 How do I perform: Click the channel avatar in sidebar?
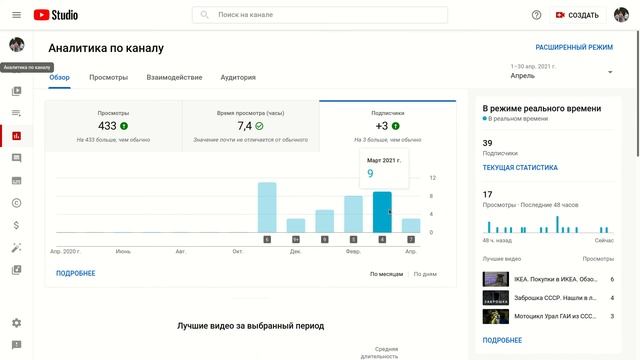tap(17, 44)
